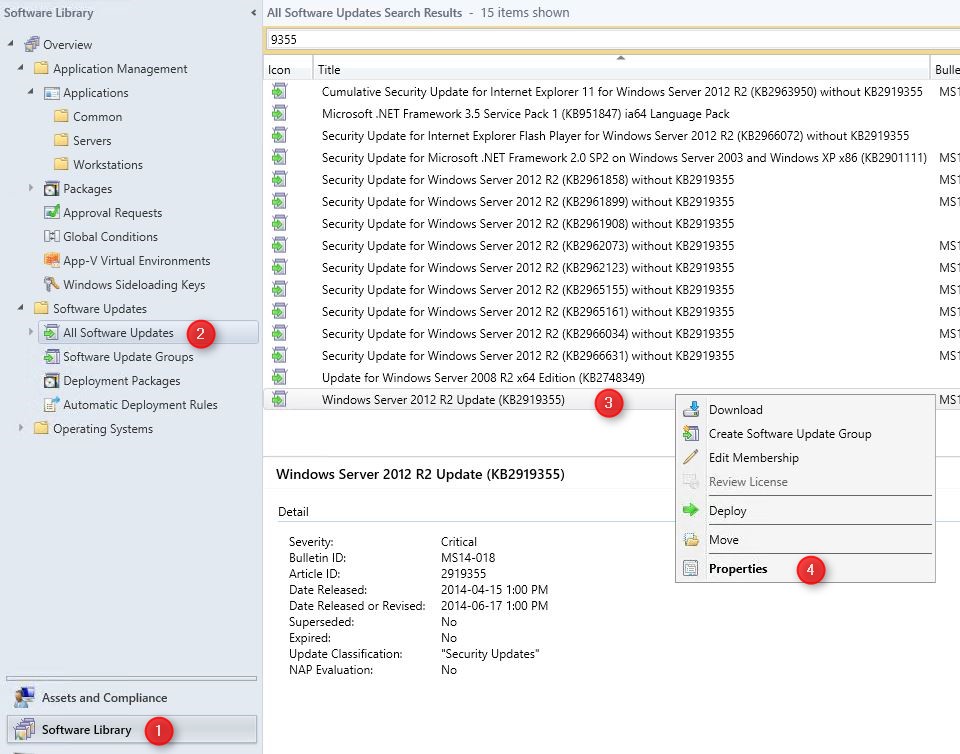Click the Servers folder icon
The image size is (960, 754).
tap(61, 140)
